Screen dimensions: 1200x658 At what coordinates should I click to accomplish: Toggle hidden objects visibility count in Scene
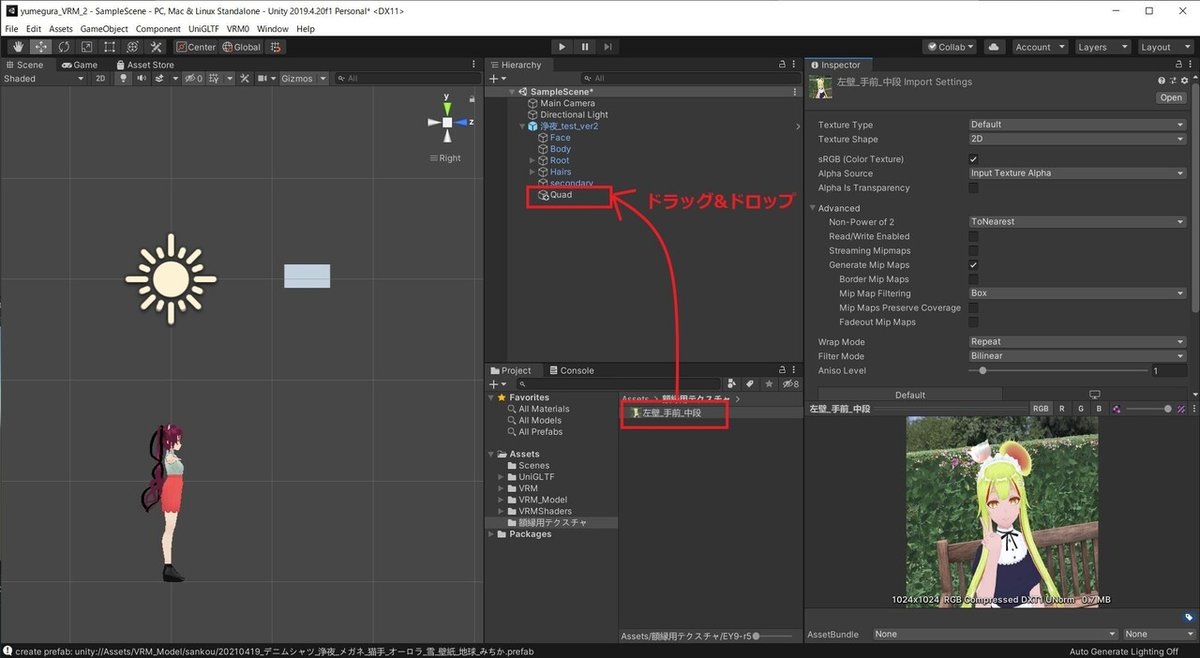pos(194,78)
